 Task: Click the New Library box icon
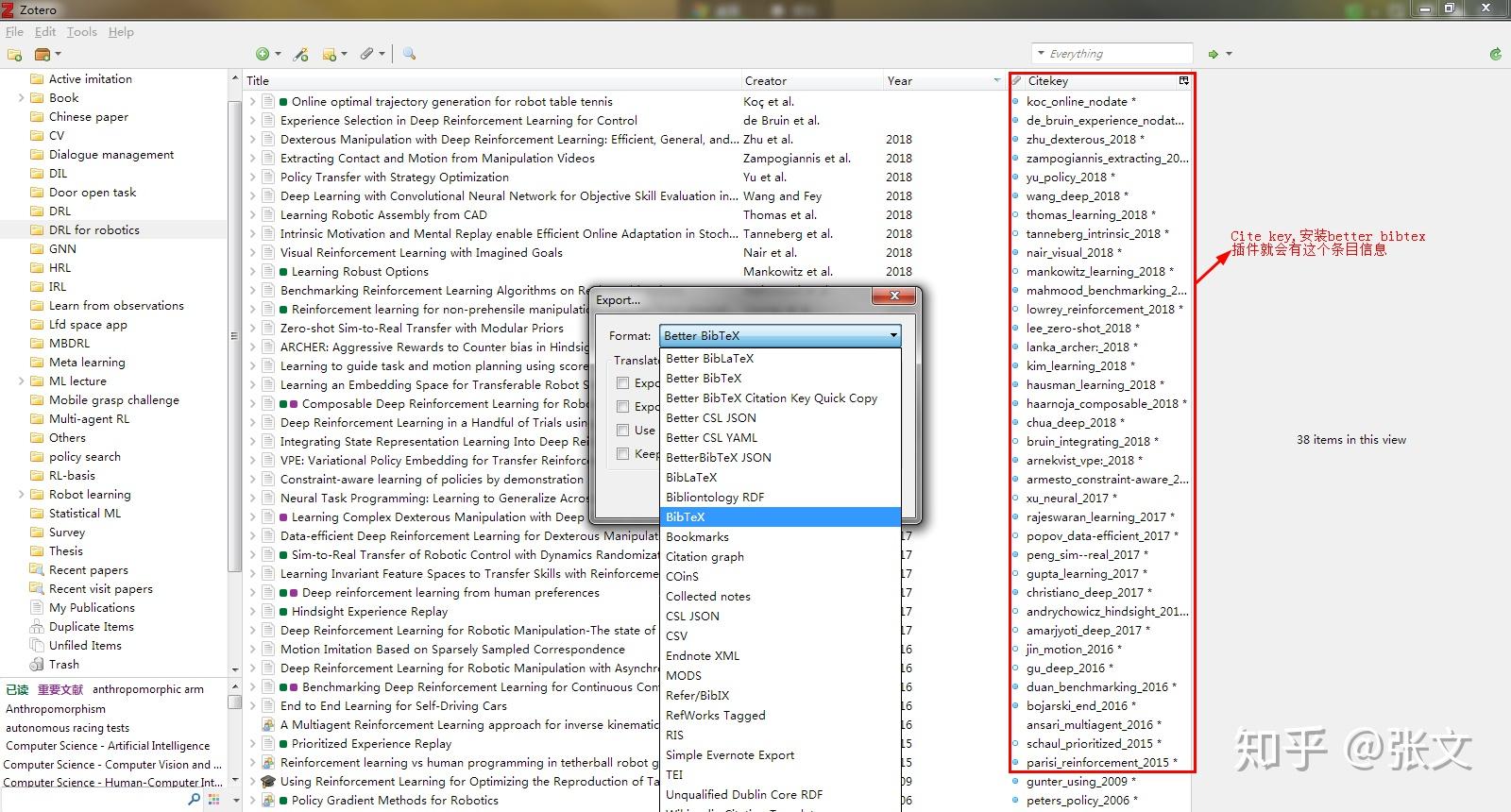42,55
